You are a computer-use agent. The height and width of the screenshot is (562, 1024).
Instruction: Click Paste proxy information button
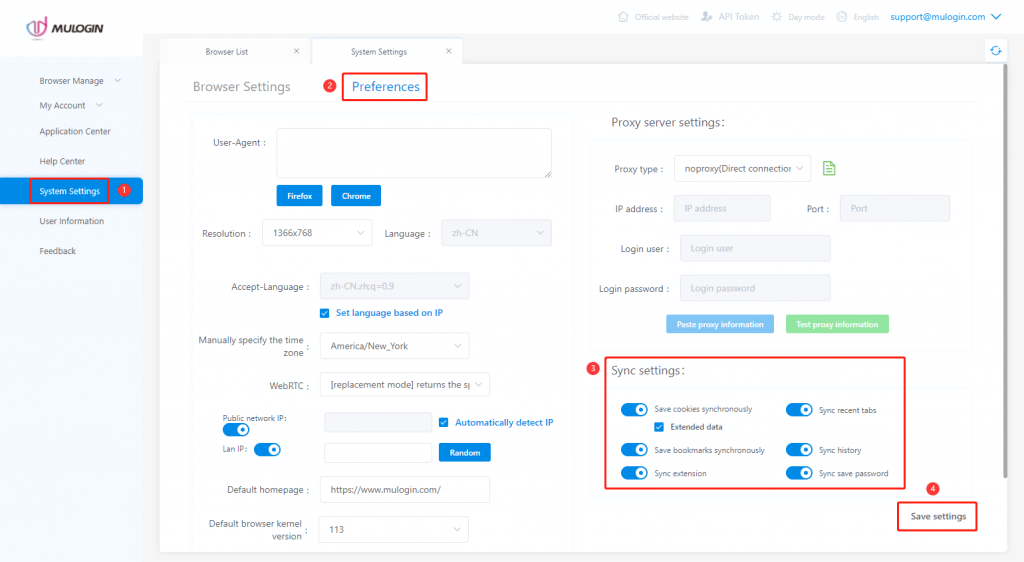coord(720,324)
